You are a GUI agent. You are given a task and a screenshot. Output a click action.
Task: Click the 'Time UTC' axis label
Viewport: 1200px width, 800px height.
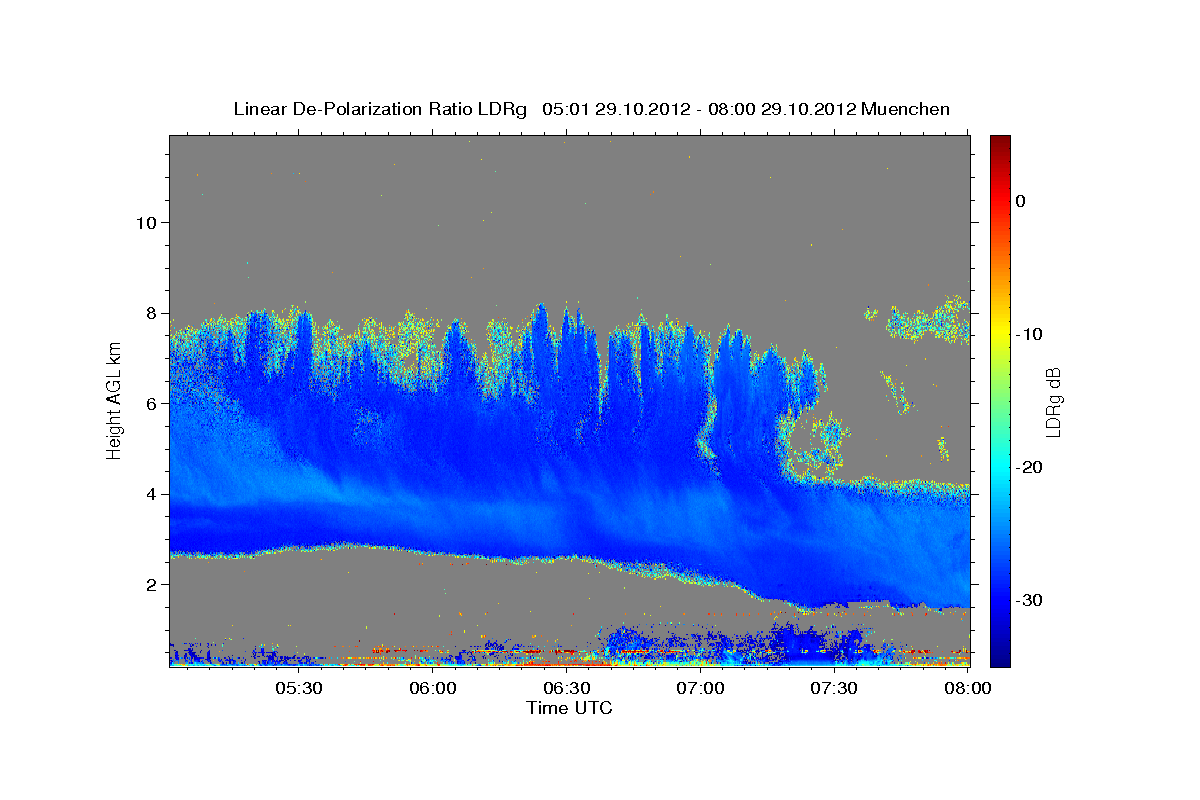pos(569,708)
